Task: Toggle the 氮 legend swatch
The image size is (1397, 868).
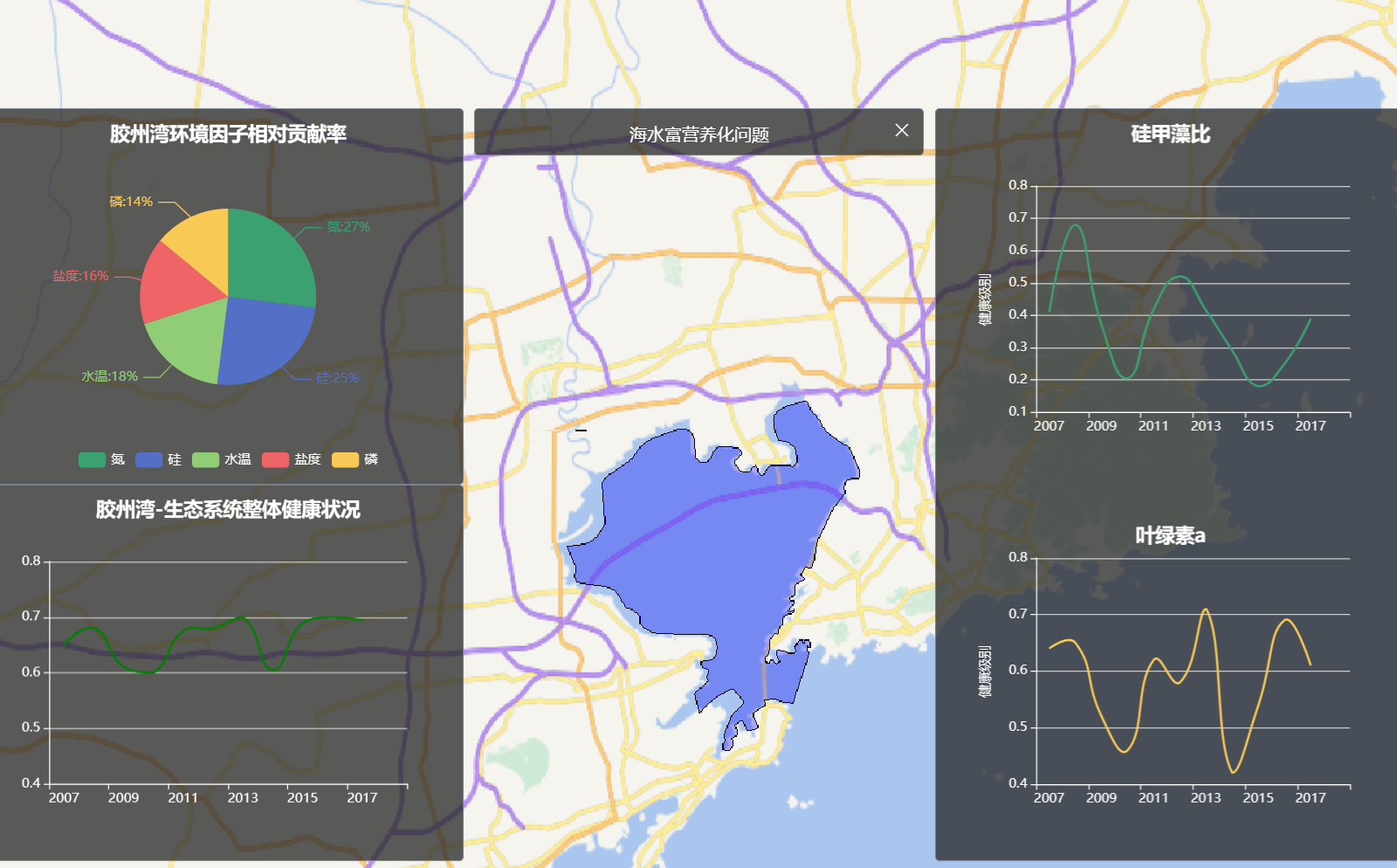Action: (x=92, y=459)
